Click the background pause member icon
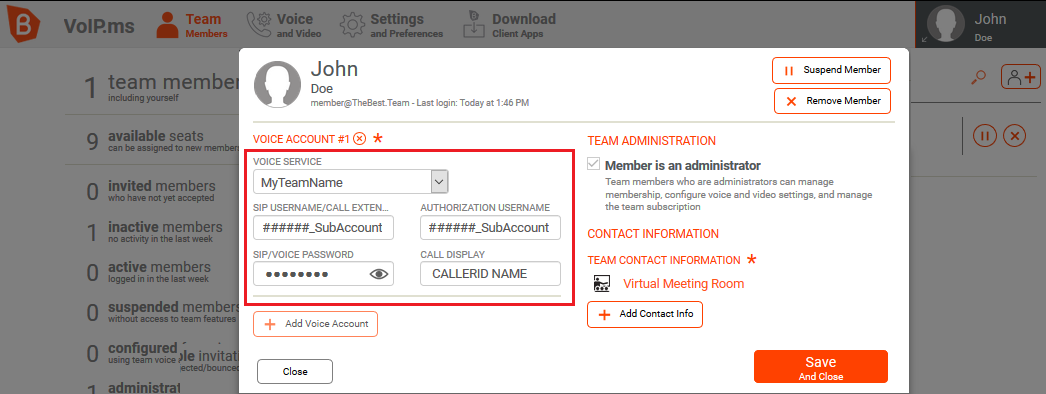The image size is (1046, 394). click(x=984, y=136)
